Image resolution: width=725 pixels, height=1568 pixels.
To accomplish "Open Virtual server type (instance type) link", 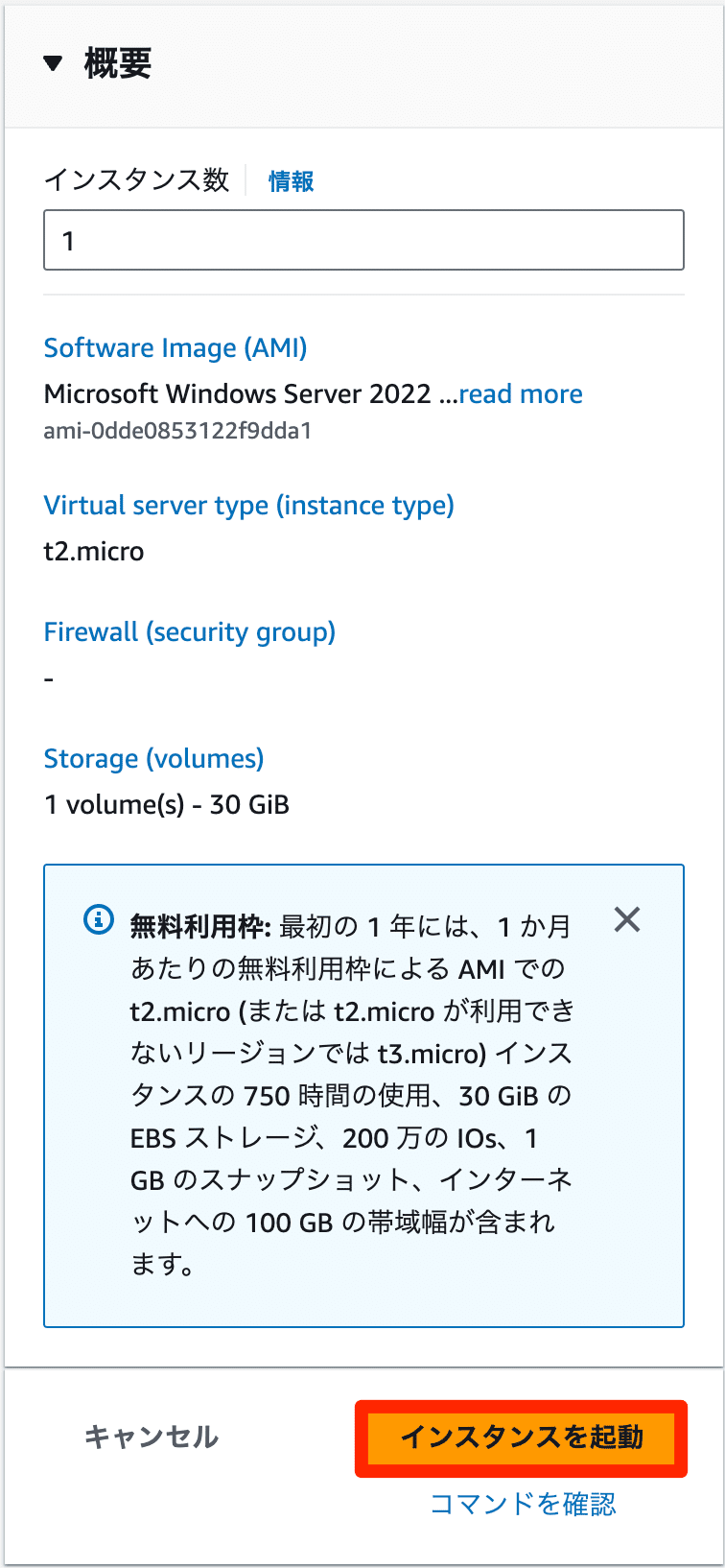I will [x=248, y=506].
